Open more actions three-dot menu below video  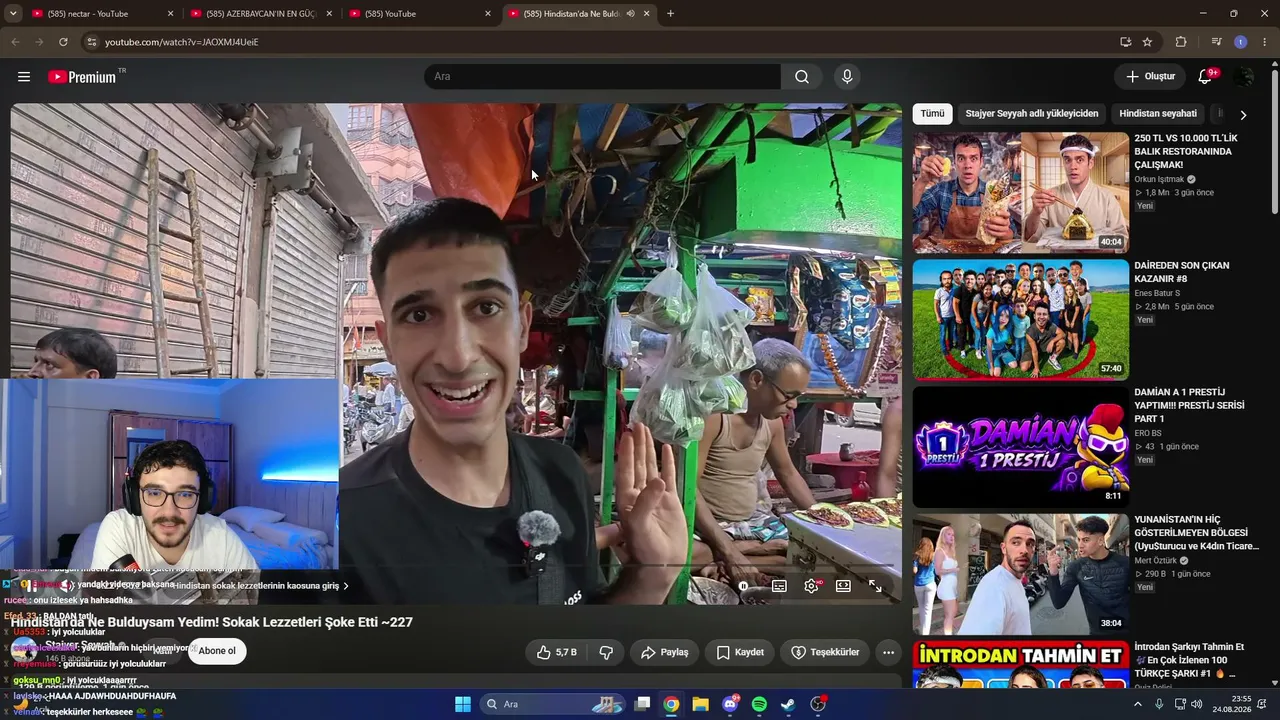coord(888,652)
